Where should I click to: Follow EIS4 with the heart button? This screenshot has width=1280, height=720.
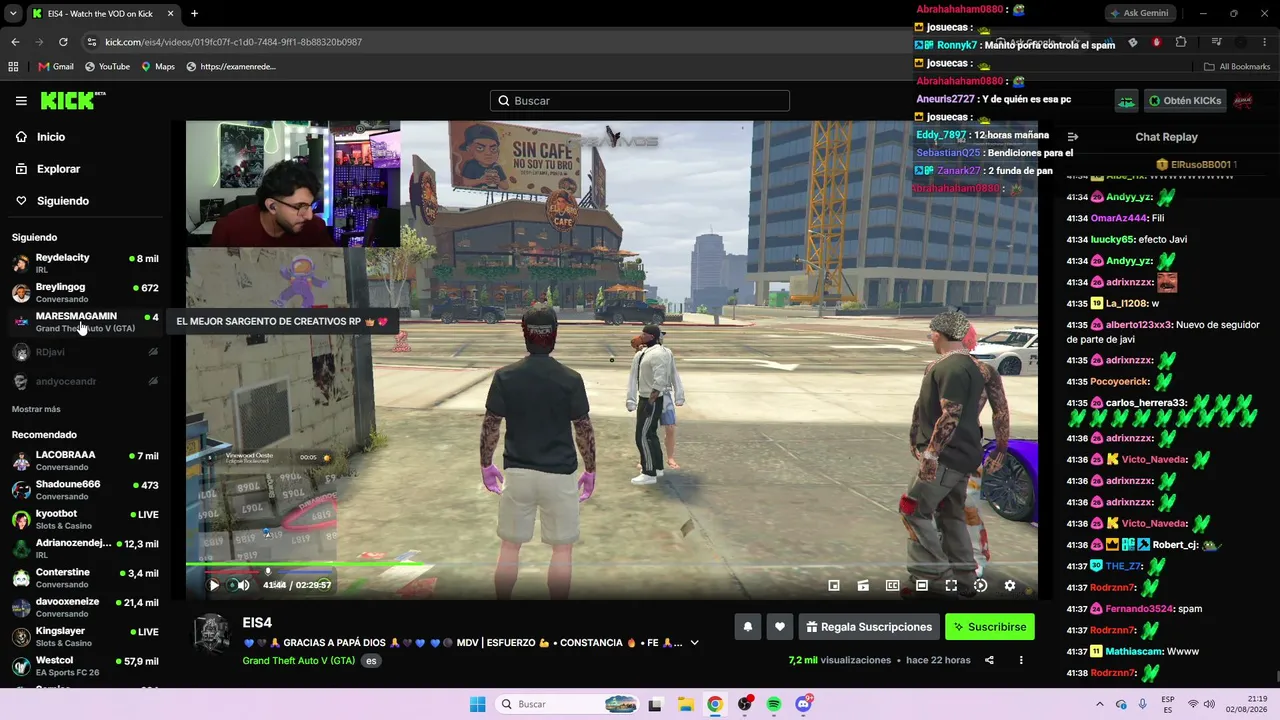pos(780,627)
